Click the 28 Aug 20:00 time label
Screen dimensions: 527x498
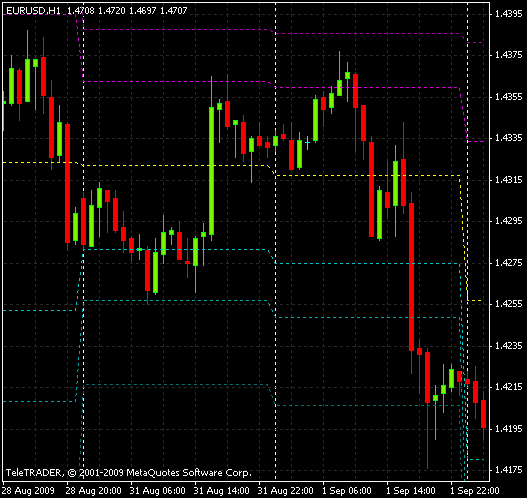pyautogui.click(x=93, y=491)
